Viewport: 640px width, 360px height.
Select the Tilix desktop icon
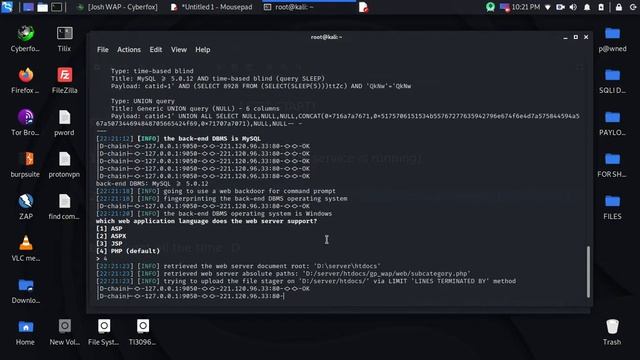tap(64, 39)
